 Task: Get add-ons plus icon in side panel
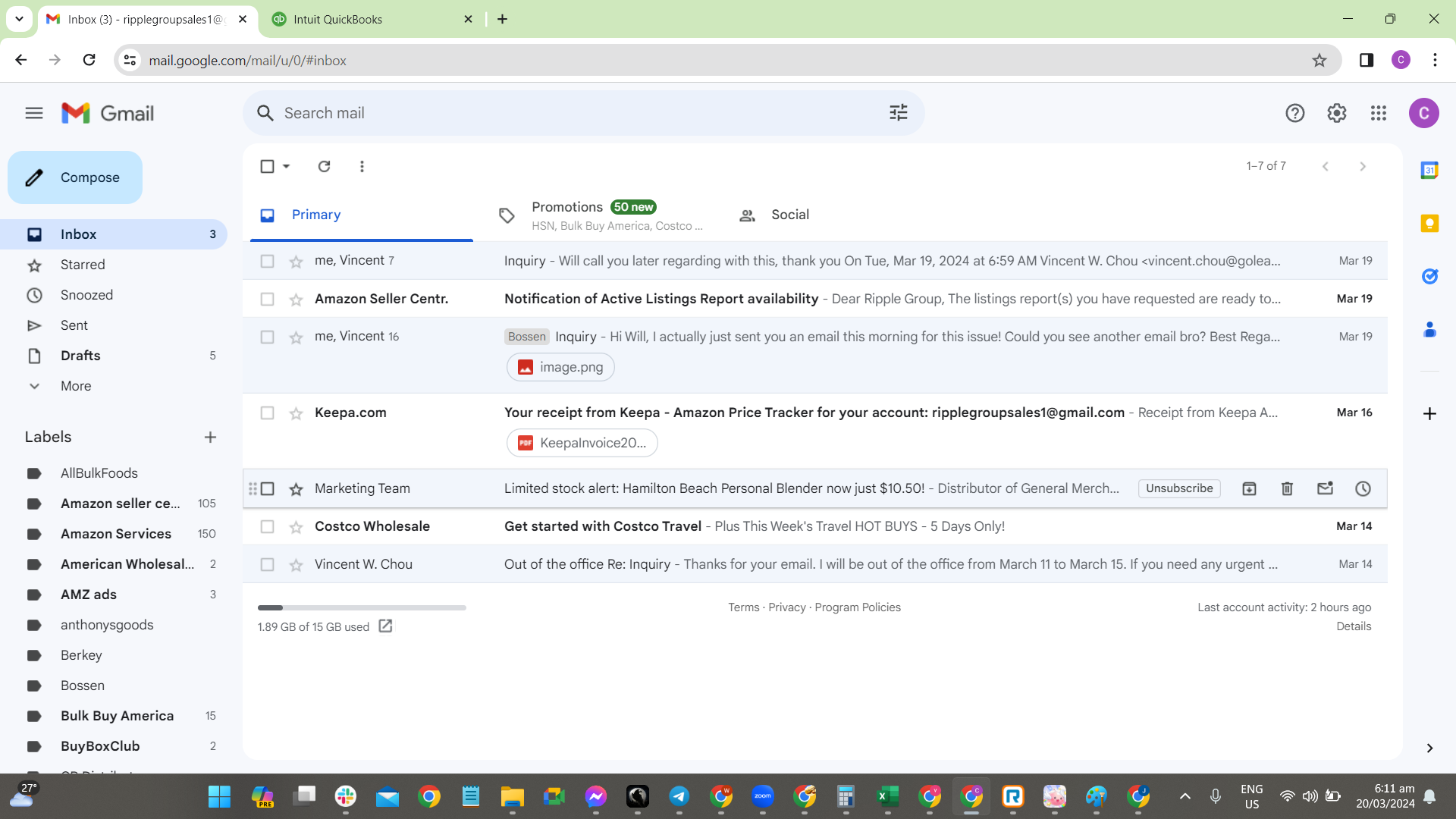point(1429,414)
